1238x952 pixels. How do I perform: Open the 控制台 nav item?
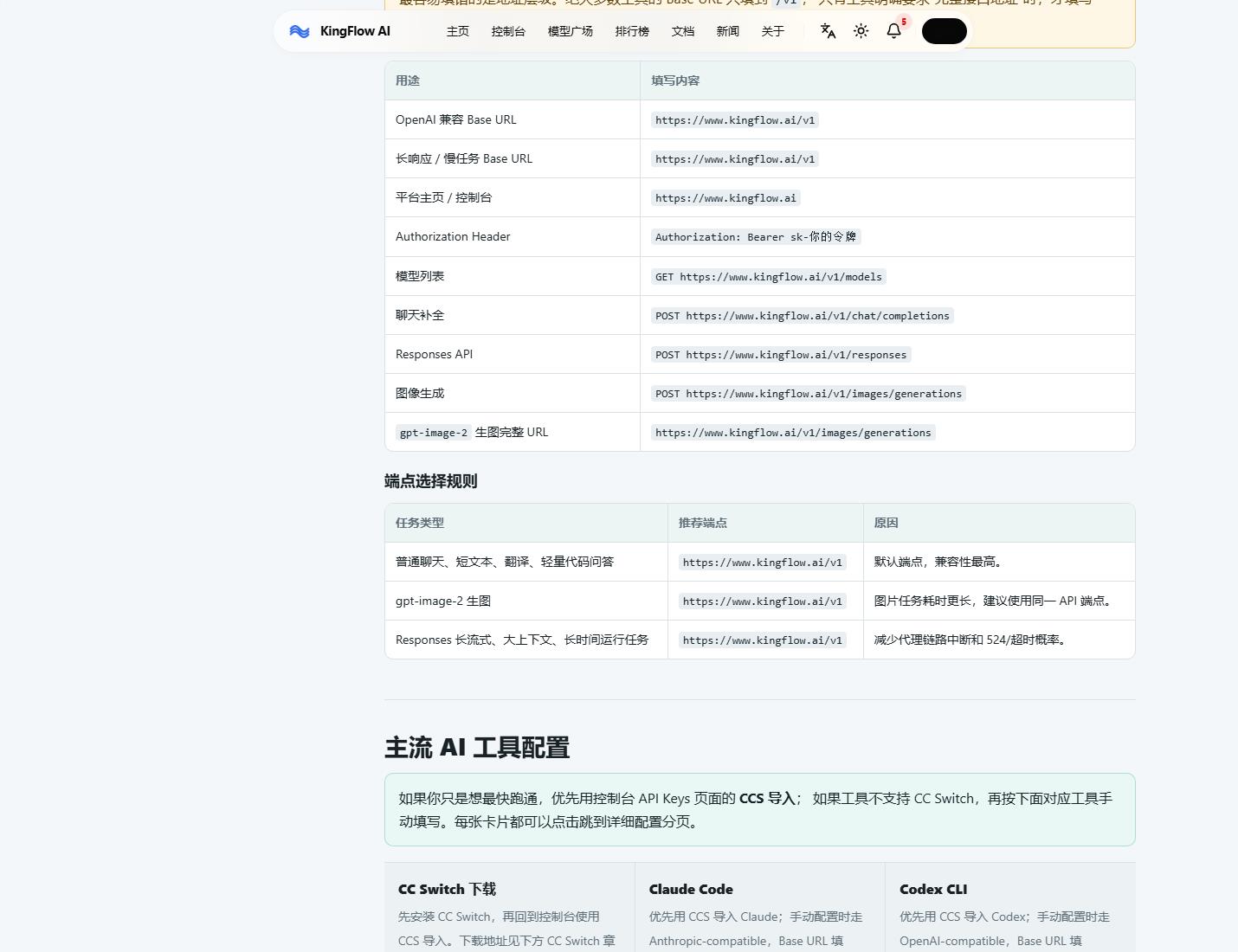coord(508,31)
